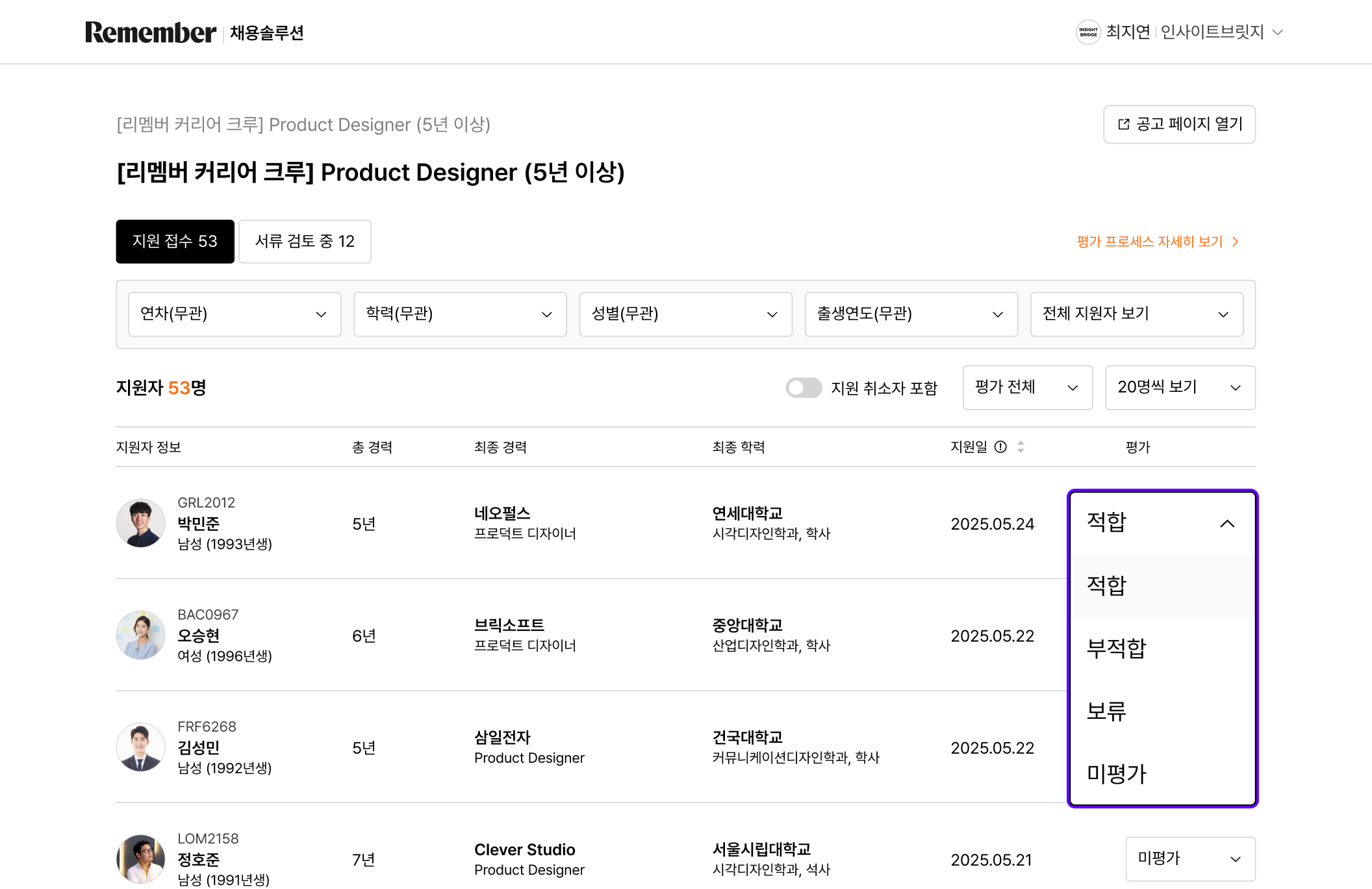Sort by 지원일 using the sort arrows

click(x=1021, y=446)
